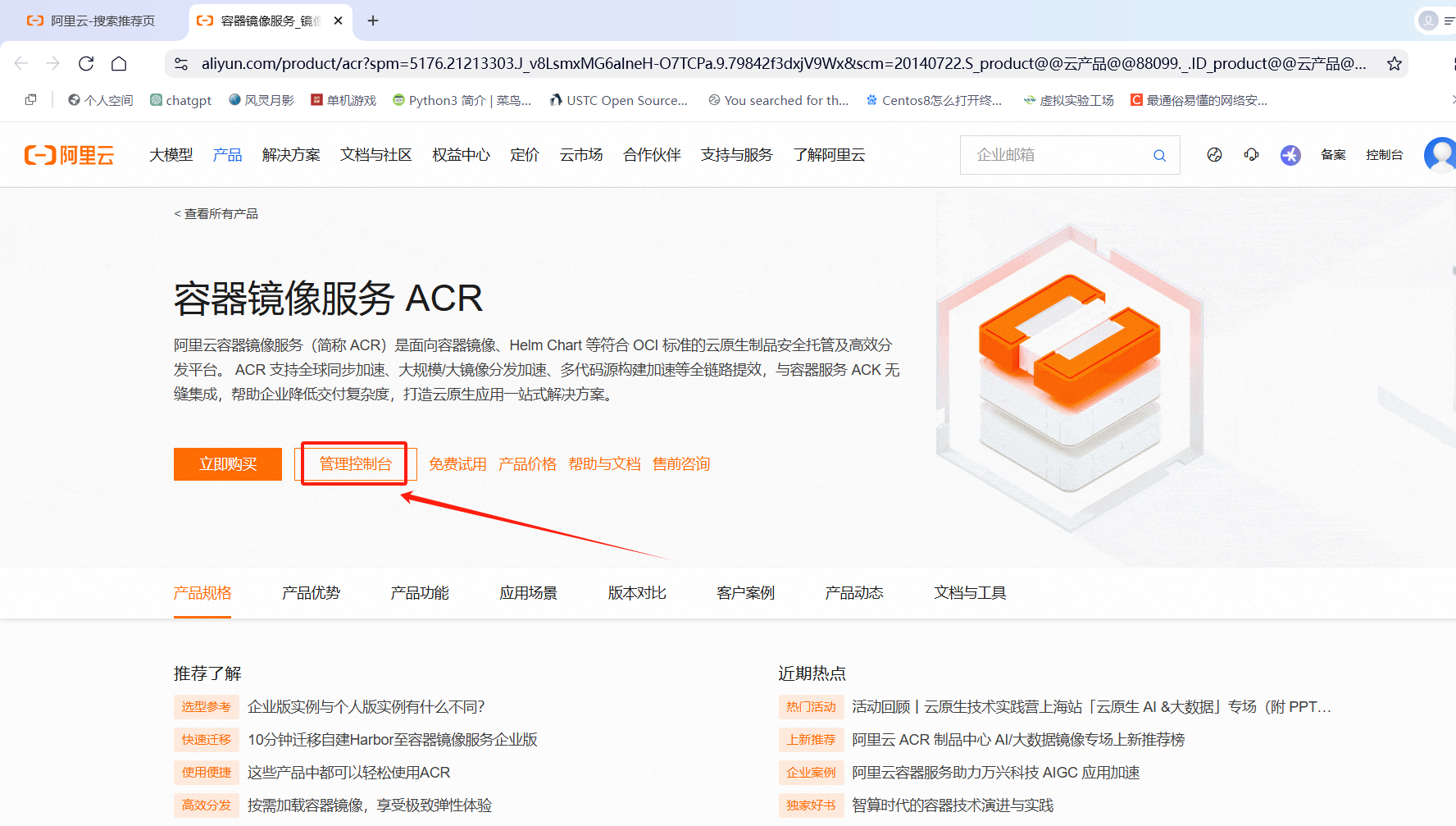Open the You searched for bookmark

pyautogui.click(x=779, y=100)
